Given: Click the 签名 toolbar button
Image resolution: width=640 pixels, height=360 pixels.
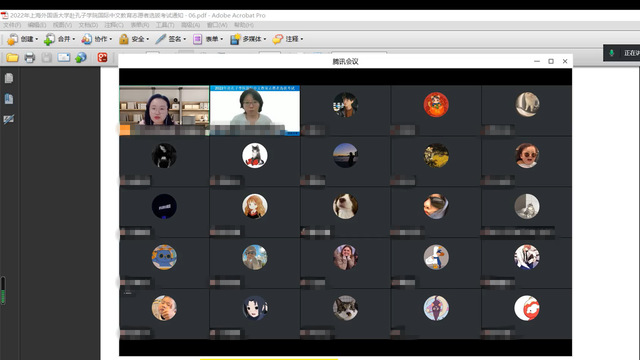Looking at the screenshot, I should pyautogui.click(x=171, y=39).
